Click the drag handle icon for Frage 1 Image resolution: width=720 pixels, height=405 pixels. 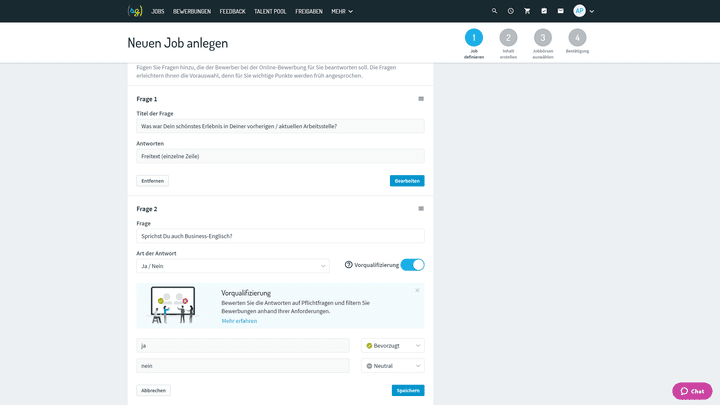421,99
